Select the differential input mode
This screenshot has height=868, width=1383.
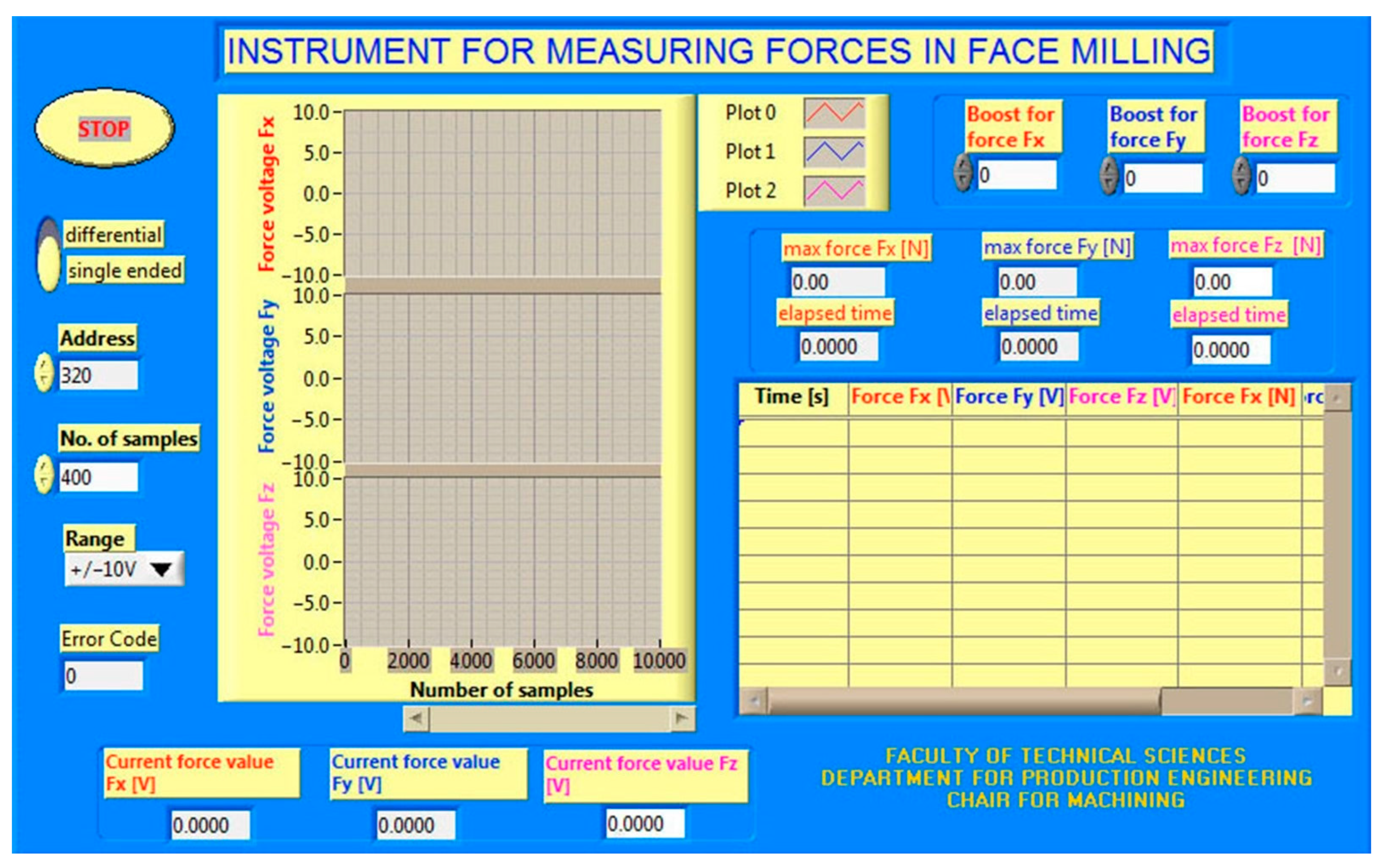click(x=114, y=235)
